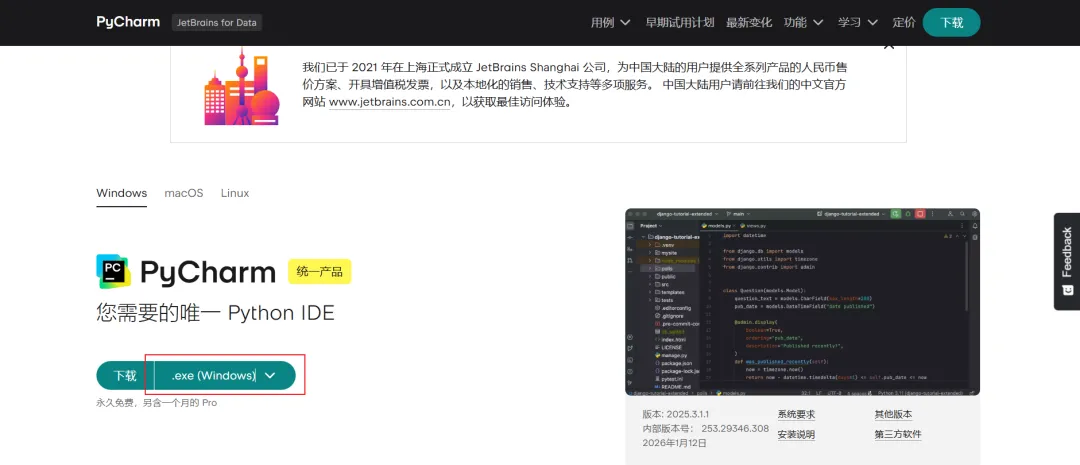This screenshot has width=1080, height=465.
Task: Open the 系统要求 link
Action: tap(796, 415)
